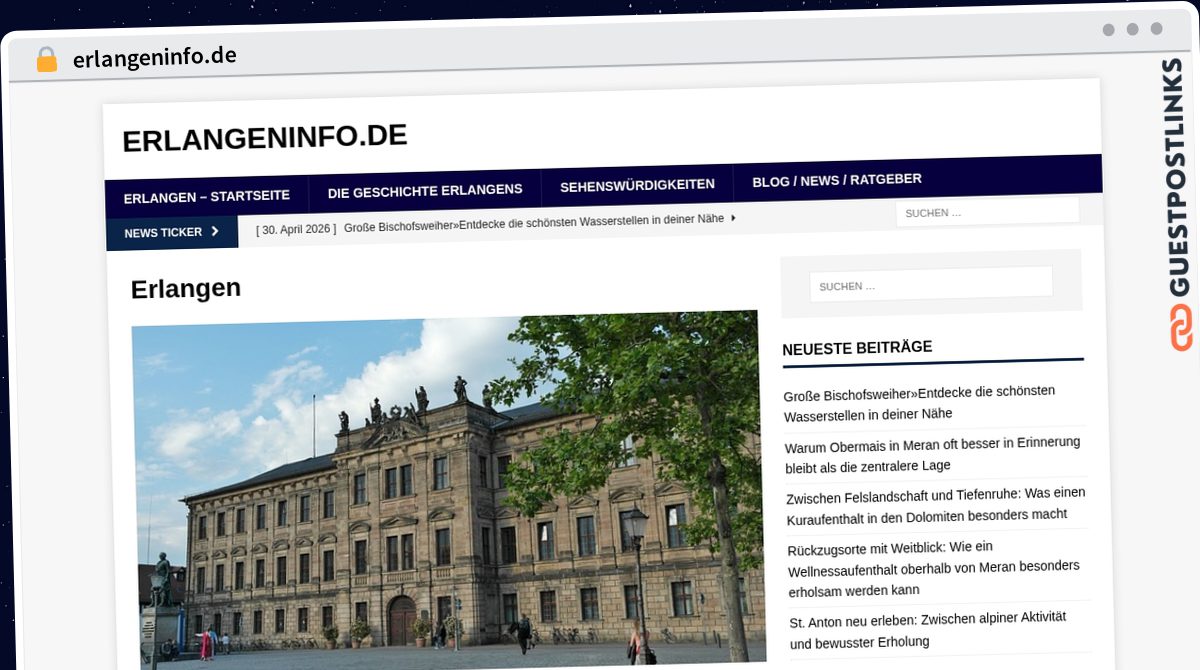Open sidebar post Große Bischofsweiher Wasserstellen
Viewport: 1200px width, 670px height.
(x=920, y=402)
